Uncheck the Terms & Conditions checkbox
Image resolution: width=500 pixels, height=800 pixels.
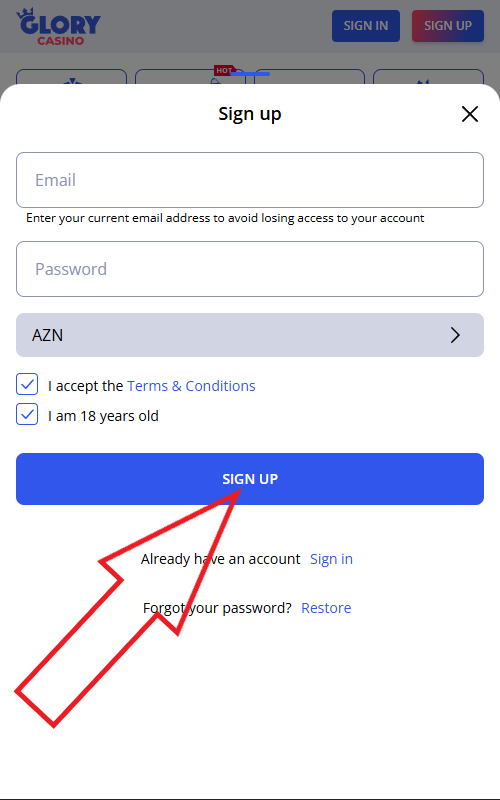27,384
